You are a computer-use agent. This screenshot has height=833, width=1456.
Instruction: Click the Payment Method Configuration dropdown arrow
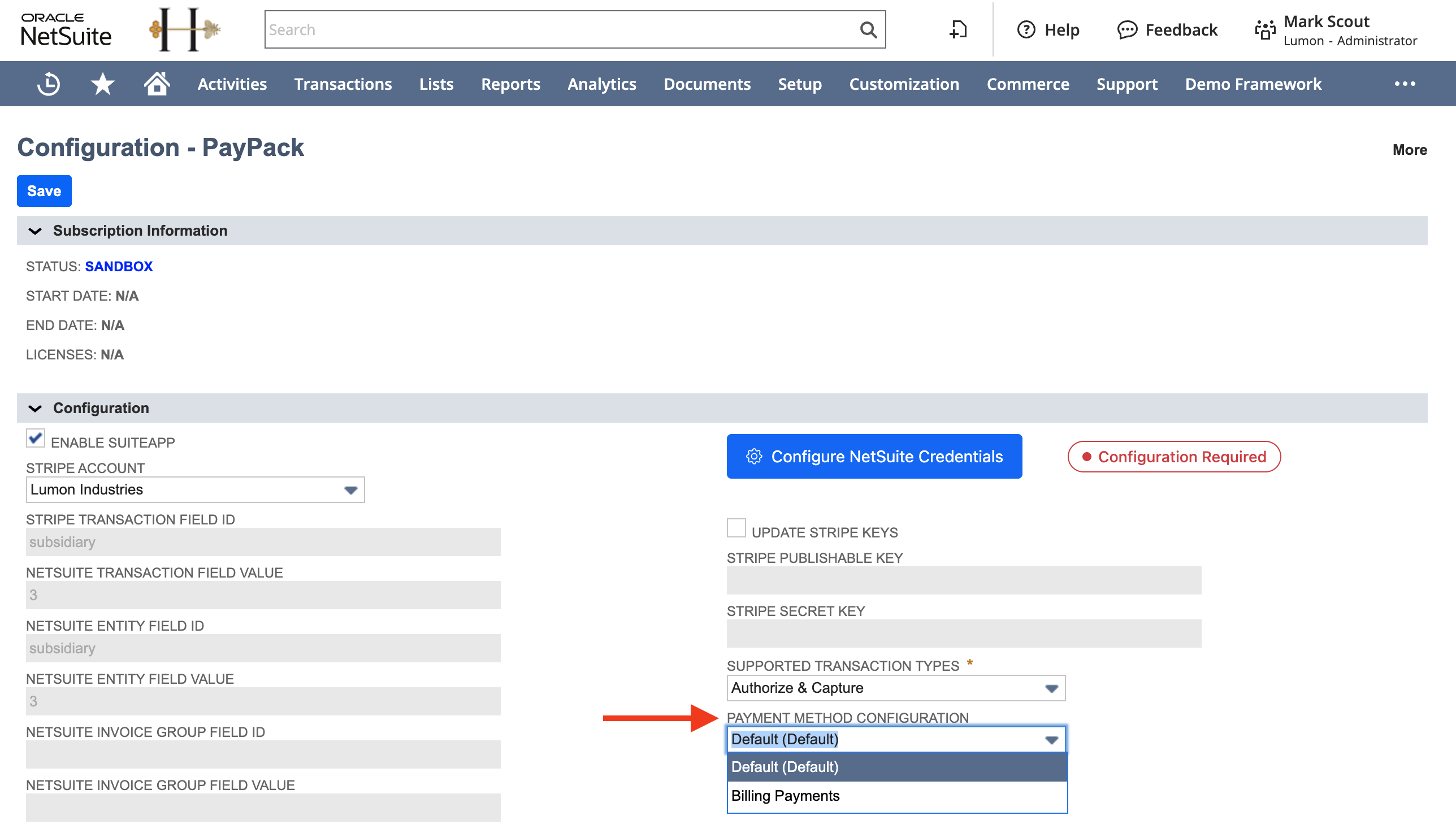[x=1051, y=740]
